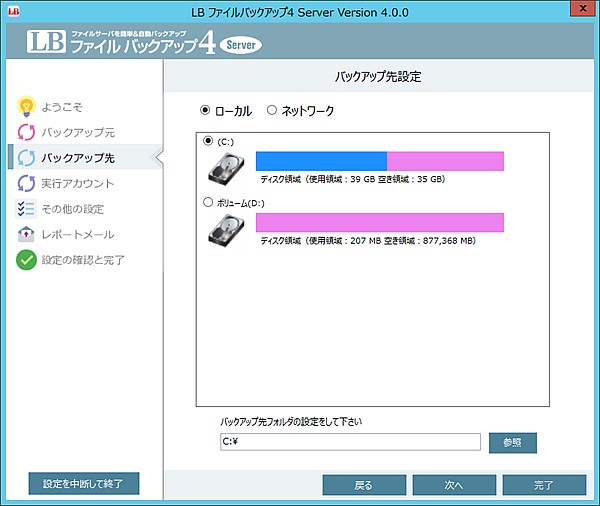Click the バックアップ先設定 heading
Image resolution: width=600 pixels, height=506 pixels.
point(378,77)
